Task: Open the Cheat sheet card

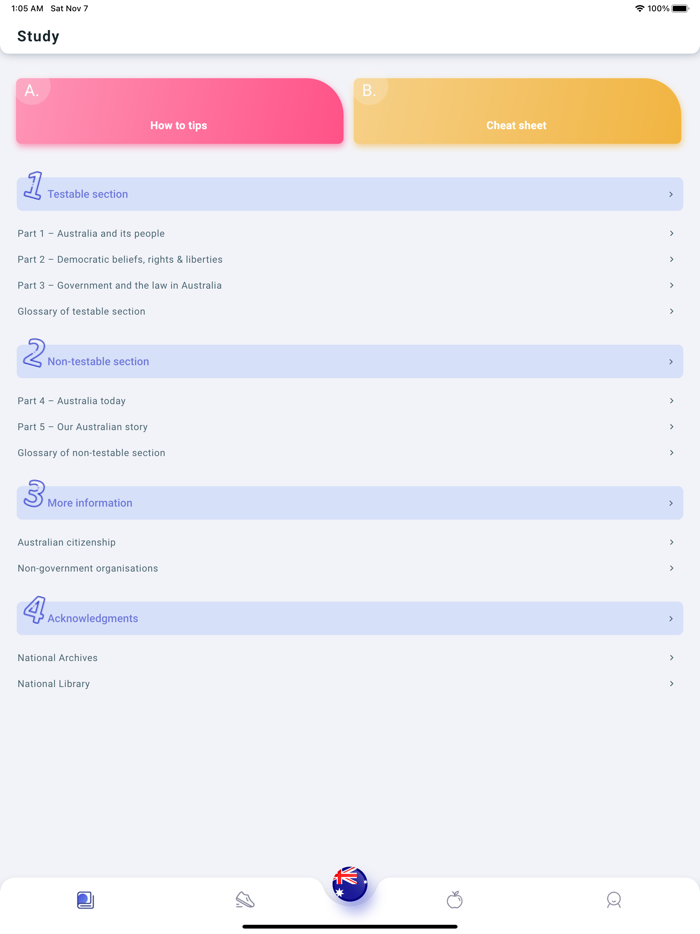Action: point(517,111)
